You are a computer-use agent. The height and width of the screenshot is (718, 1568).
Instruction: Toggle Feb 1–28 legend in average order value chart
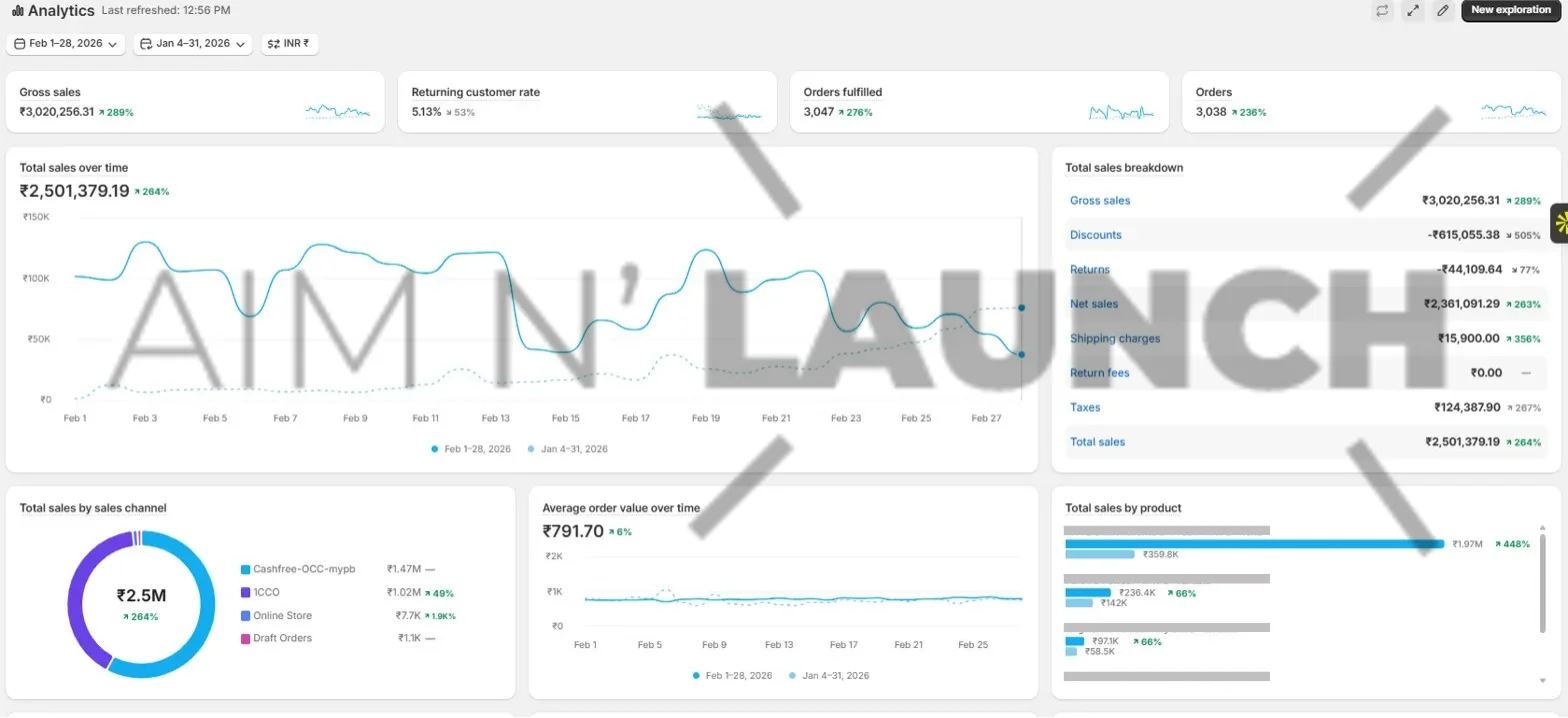tap(734, 676)
